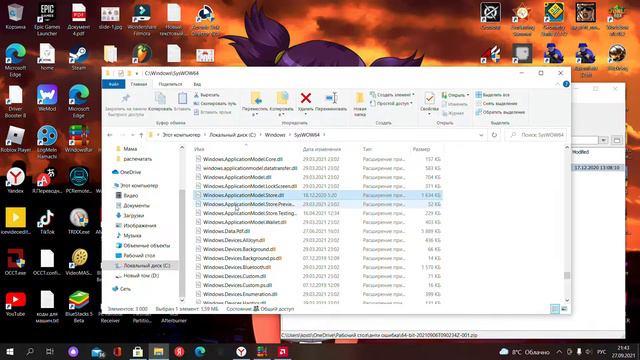Click Локальный диск (C:) breadcrumb segment
The image size is (640, 360).
(x=232, y=135)
